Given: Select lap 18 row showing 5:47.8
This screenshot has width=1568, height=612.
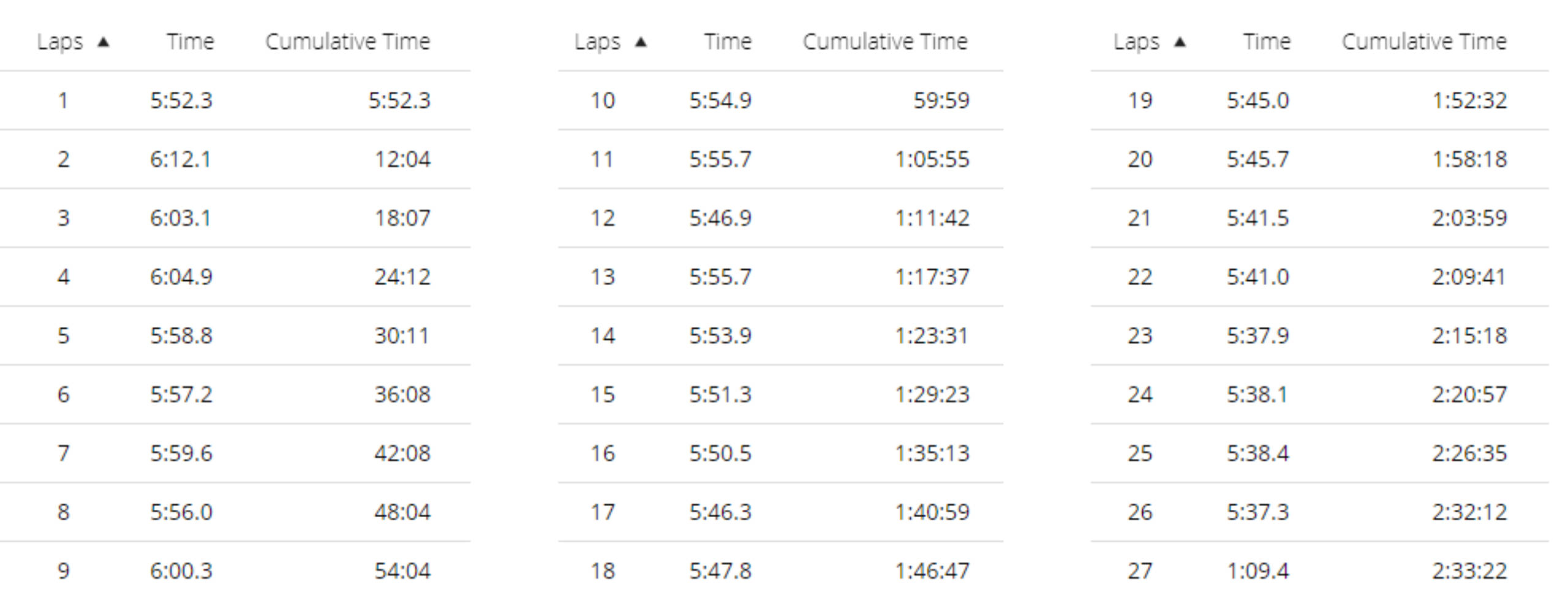Looking at the screenshot, I should point(780,570).
